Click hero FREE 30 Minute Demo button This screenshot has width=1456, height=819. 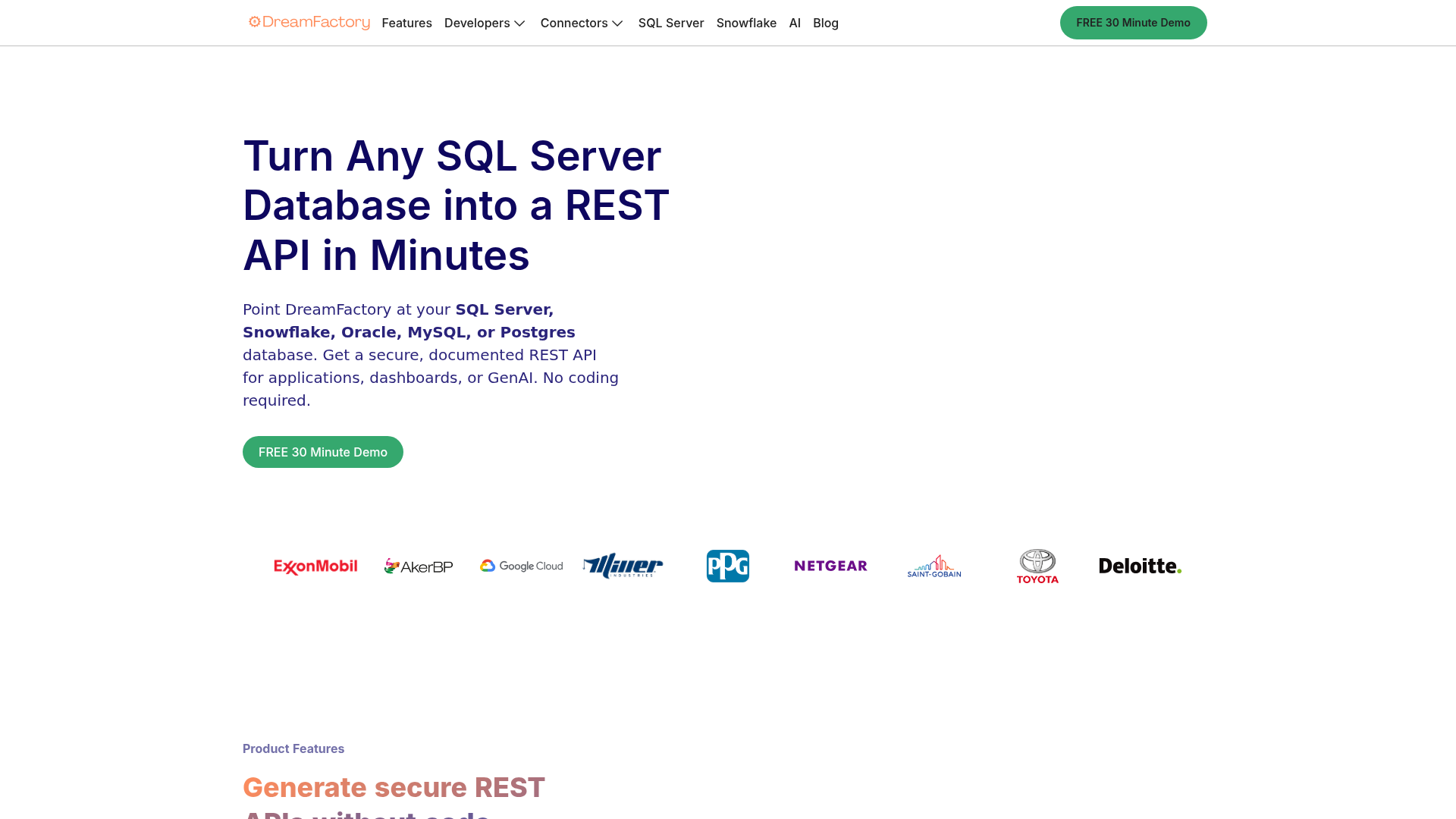323,452
